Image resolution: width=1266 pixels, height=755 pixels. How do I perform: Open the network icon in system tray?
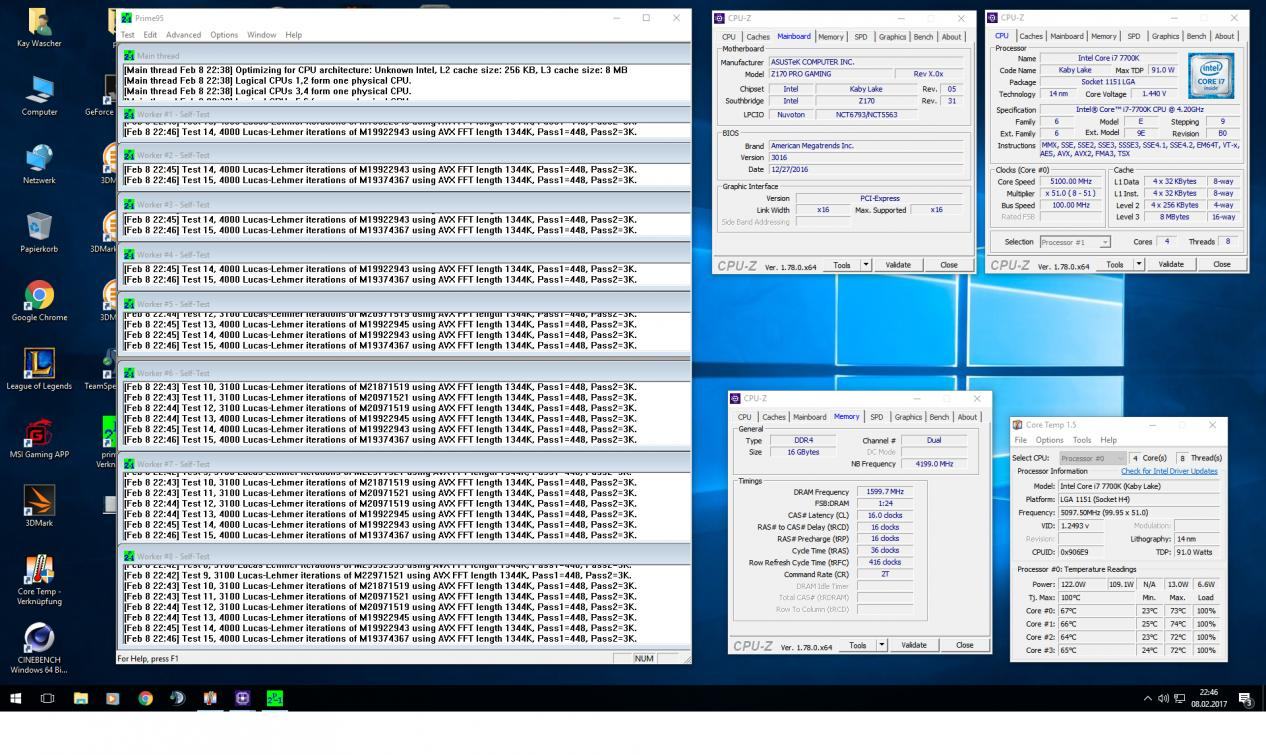(x=1179, y=698)
